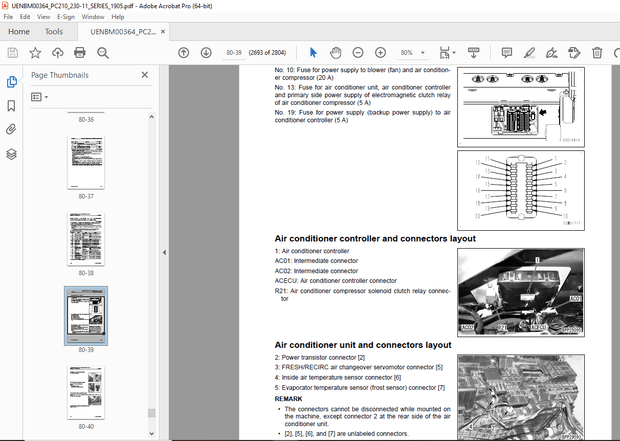
Task: Click the air conditioner unit connectors photo
Action: point(521,397)
